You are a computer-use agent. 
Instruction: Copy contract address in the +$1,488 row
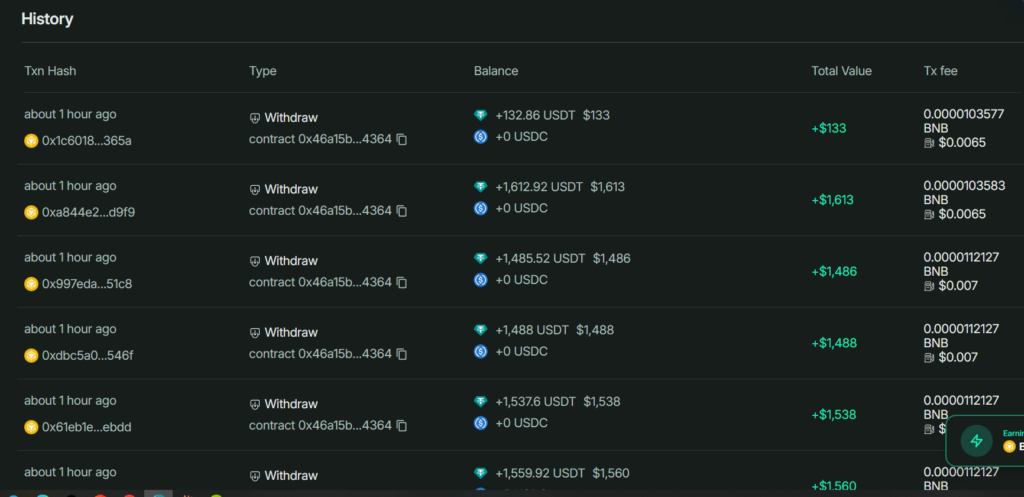point(402,354)
